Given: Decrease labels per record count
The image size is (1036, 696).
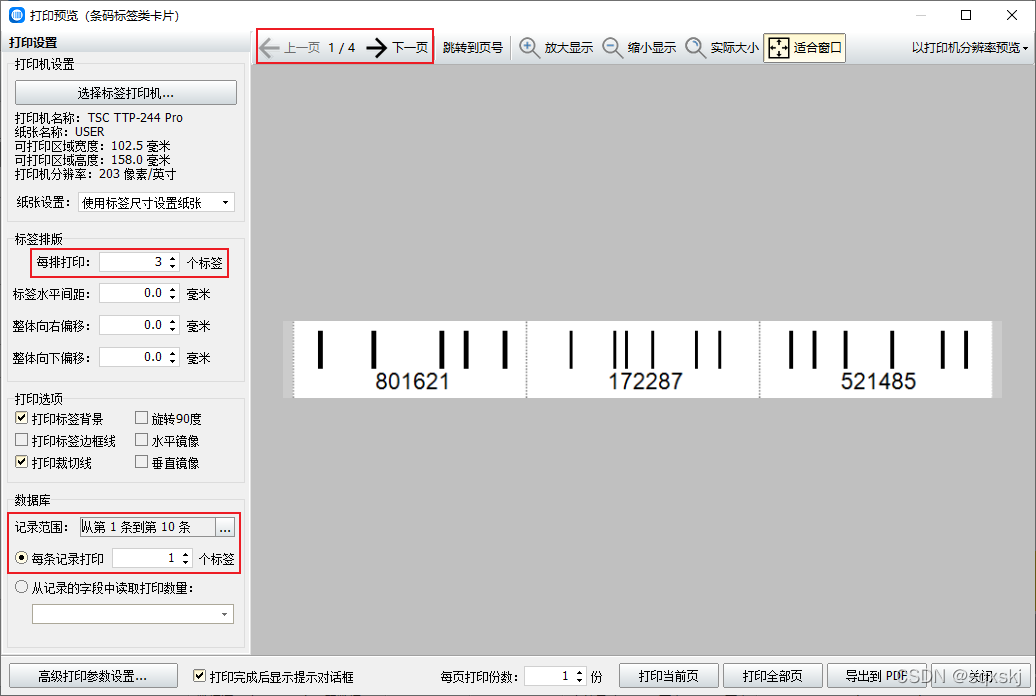Looking at the screenshot, I should tap(186, 562).
